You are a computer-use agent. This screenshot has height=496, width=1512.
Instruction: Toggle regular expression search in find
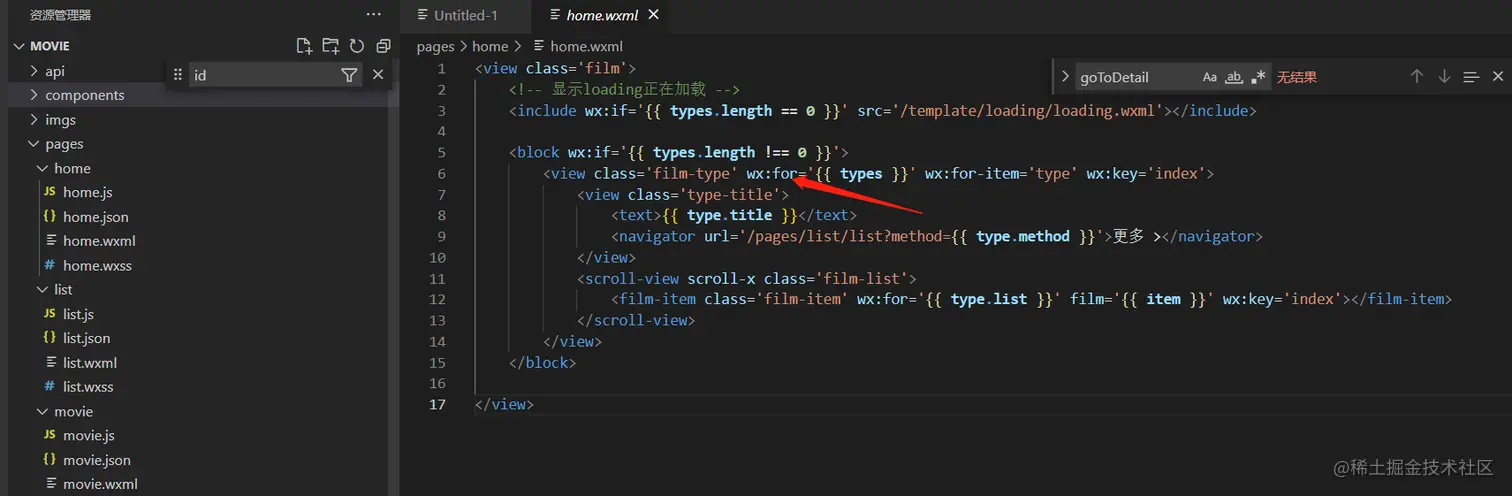(1258, 77)
